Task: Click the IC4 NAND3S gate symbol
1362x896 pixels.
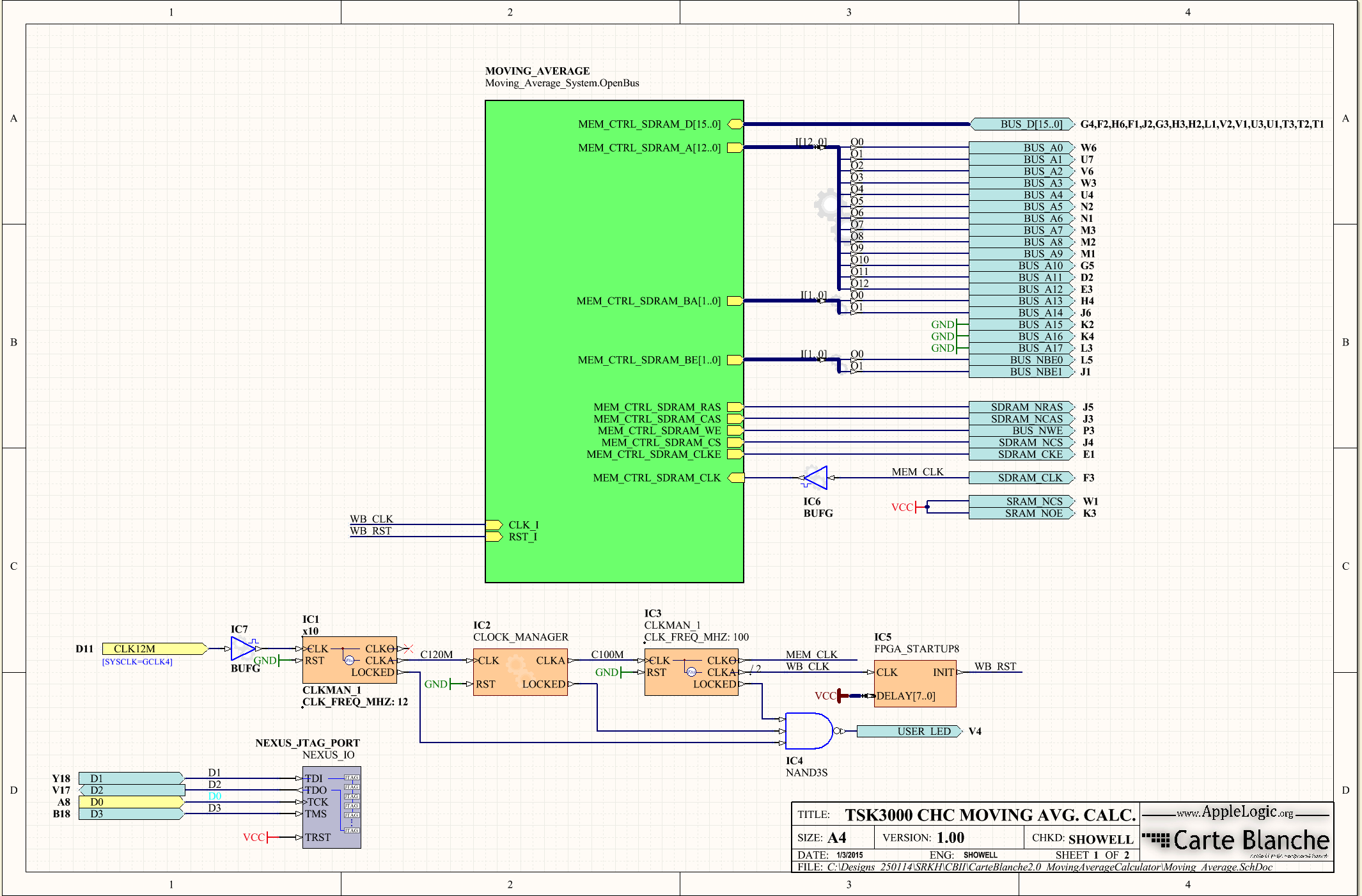Action: 810,730
